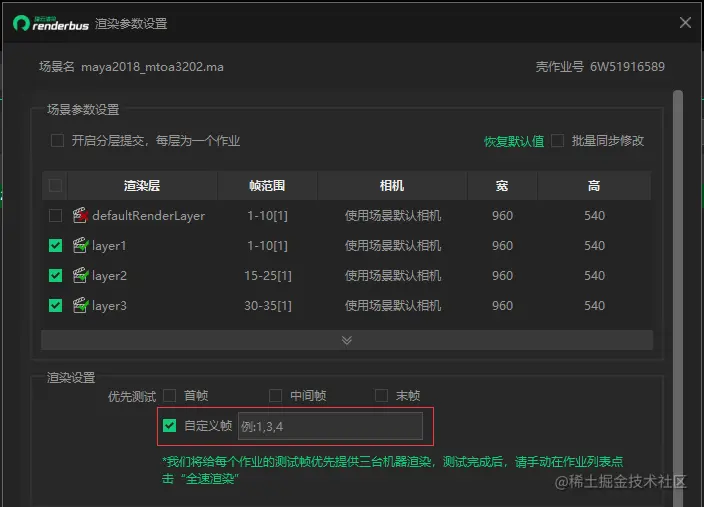Click the 相机 column header
The image size is (704, 507).
[x=392, y=185]
